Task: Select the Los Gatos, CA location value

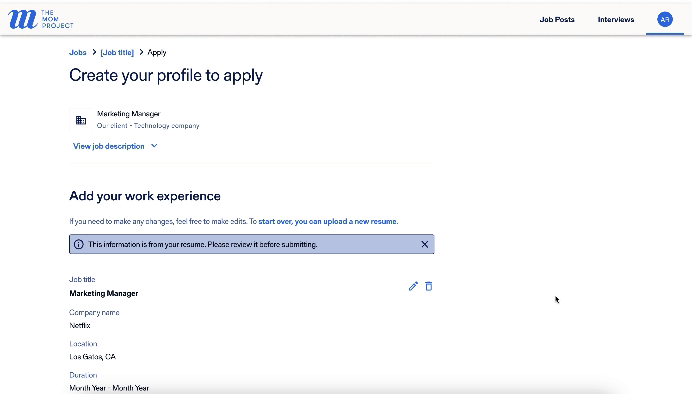Action: click(93, 357)
